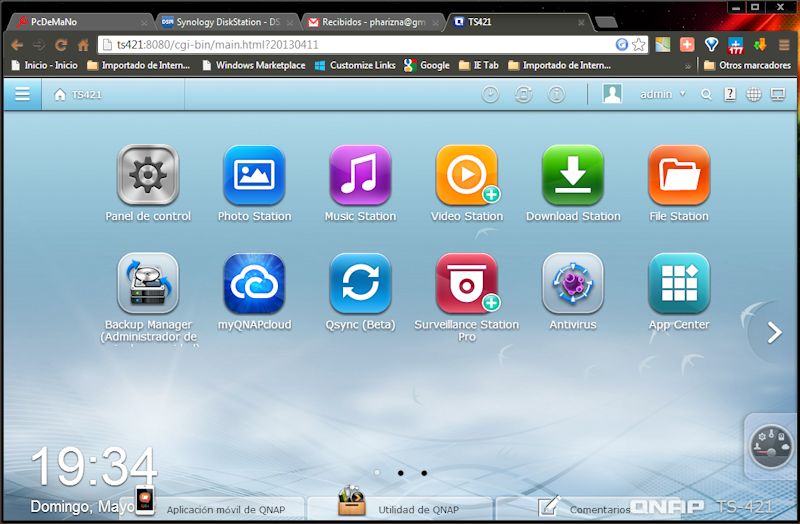Click browser forward arrow
Viewport: 800px width, 524px height.
(x=39, y=45)
